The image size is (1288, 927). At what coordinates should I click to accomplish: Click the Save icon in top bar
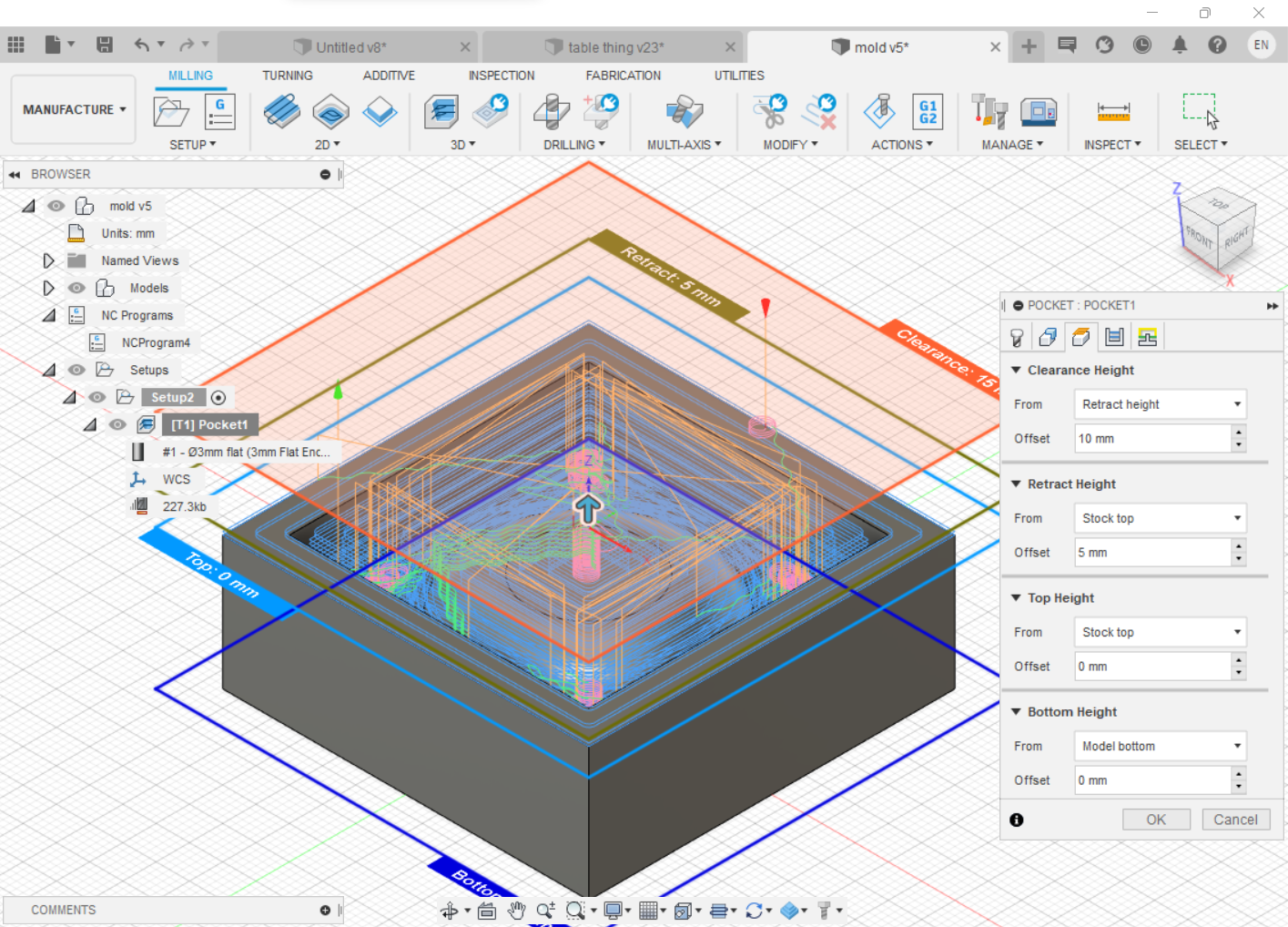click(x=105, y=45)
